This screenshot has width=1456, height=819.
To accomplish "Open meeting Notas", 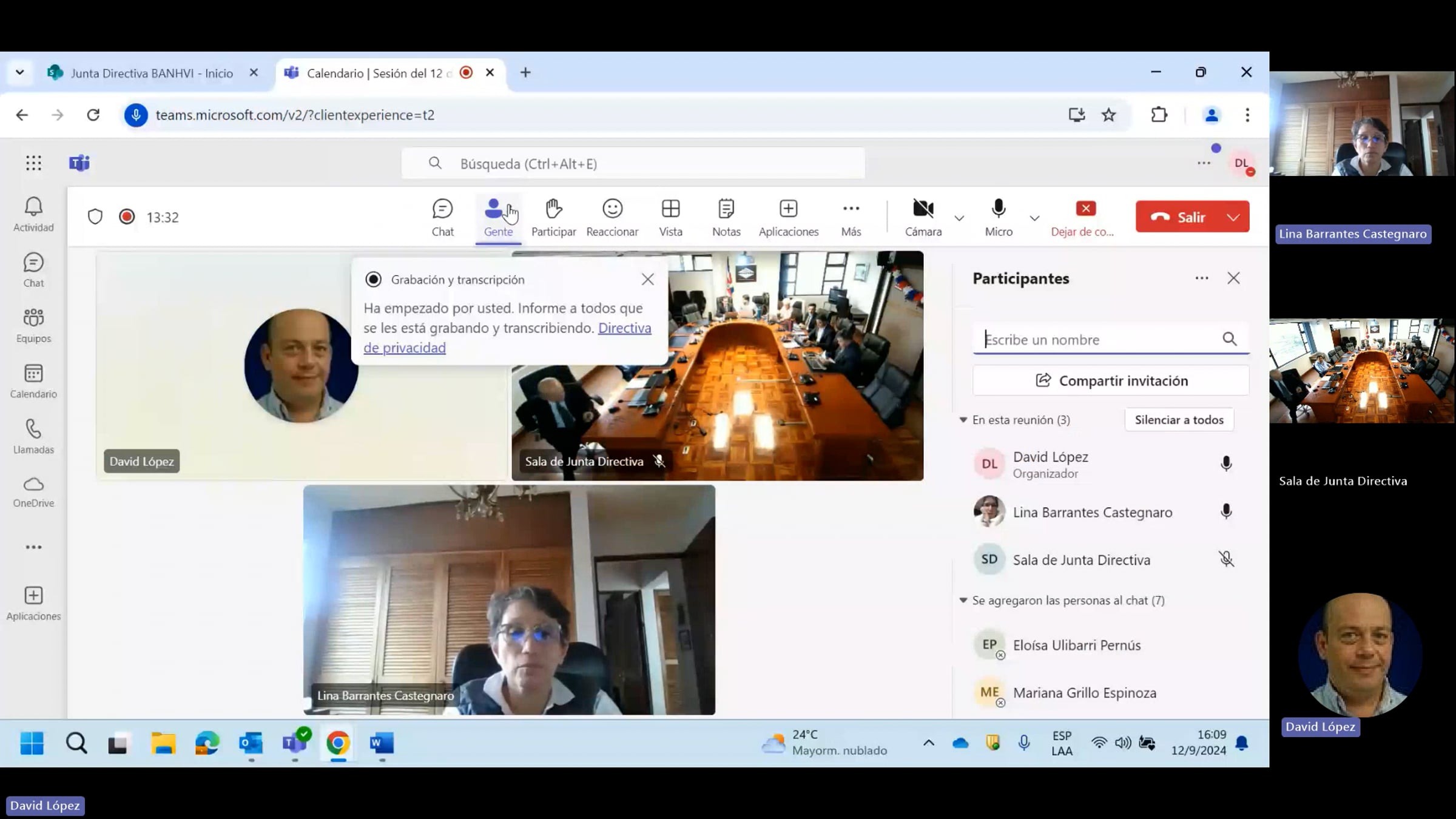I will (726, 217).
